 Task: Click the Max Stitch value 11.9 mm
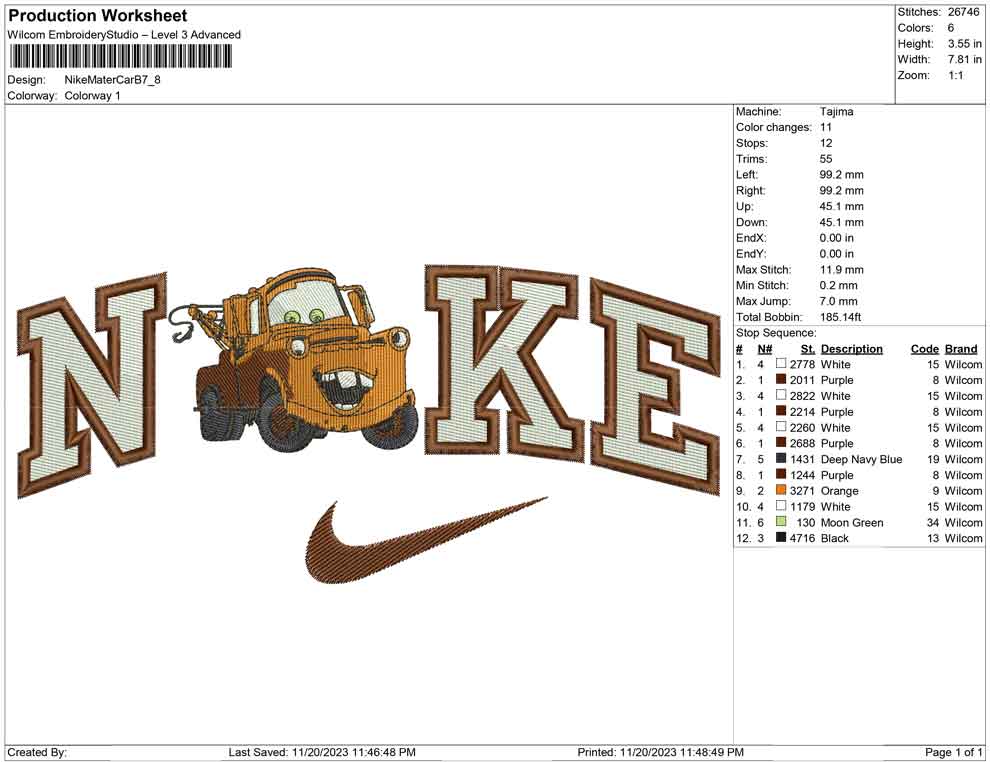(842, 270)
